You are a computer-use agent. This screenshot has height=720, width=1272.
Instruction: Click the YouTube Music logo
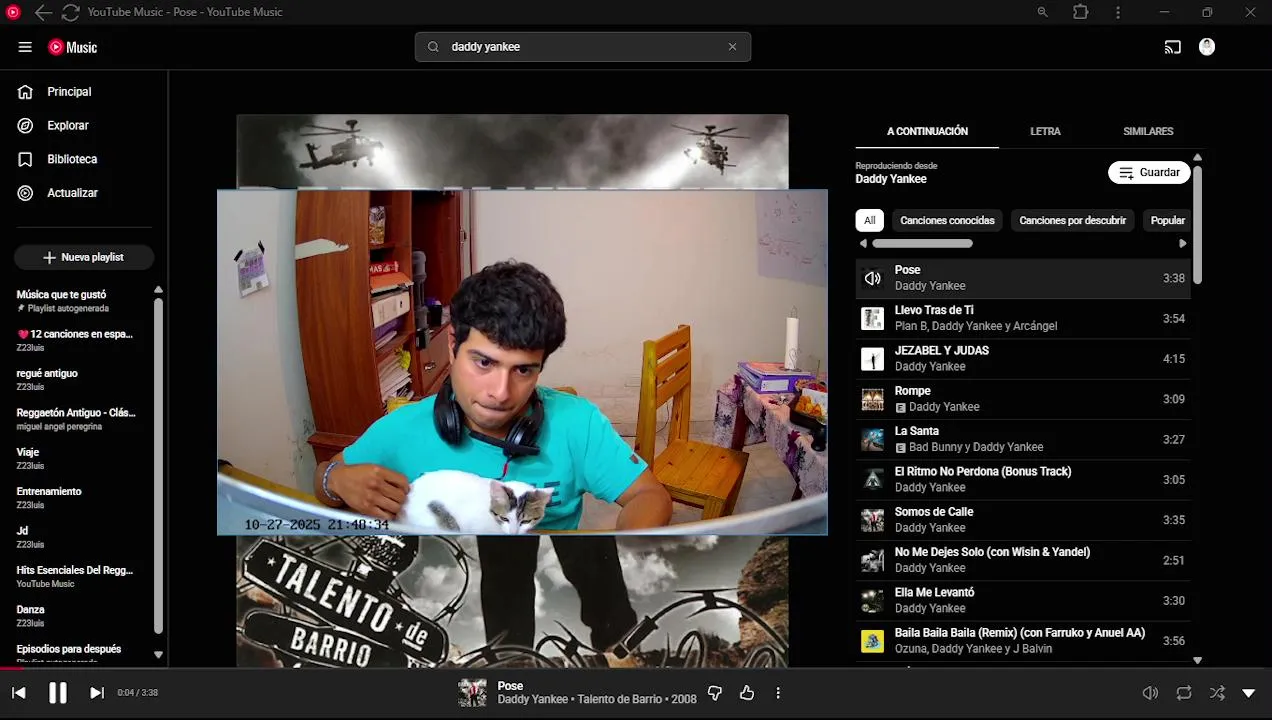coord(73,47)
